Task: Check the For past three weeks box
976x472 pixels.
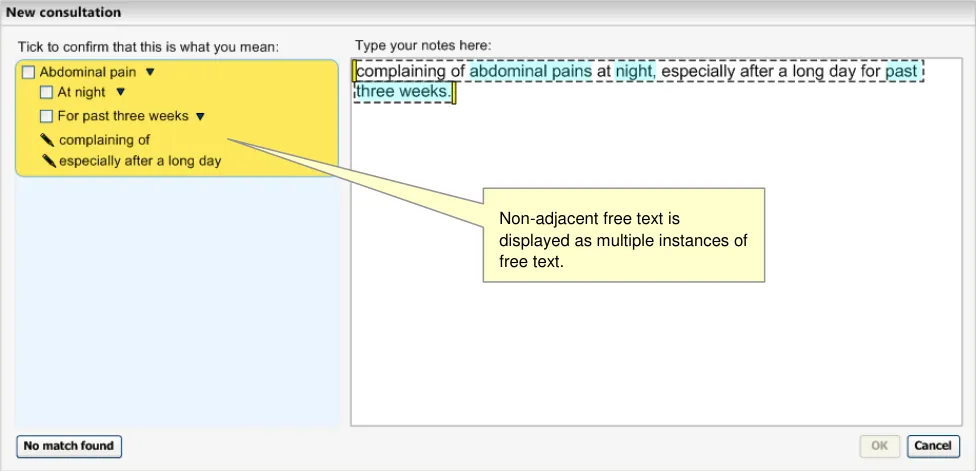Action: pos(46,117)
